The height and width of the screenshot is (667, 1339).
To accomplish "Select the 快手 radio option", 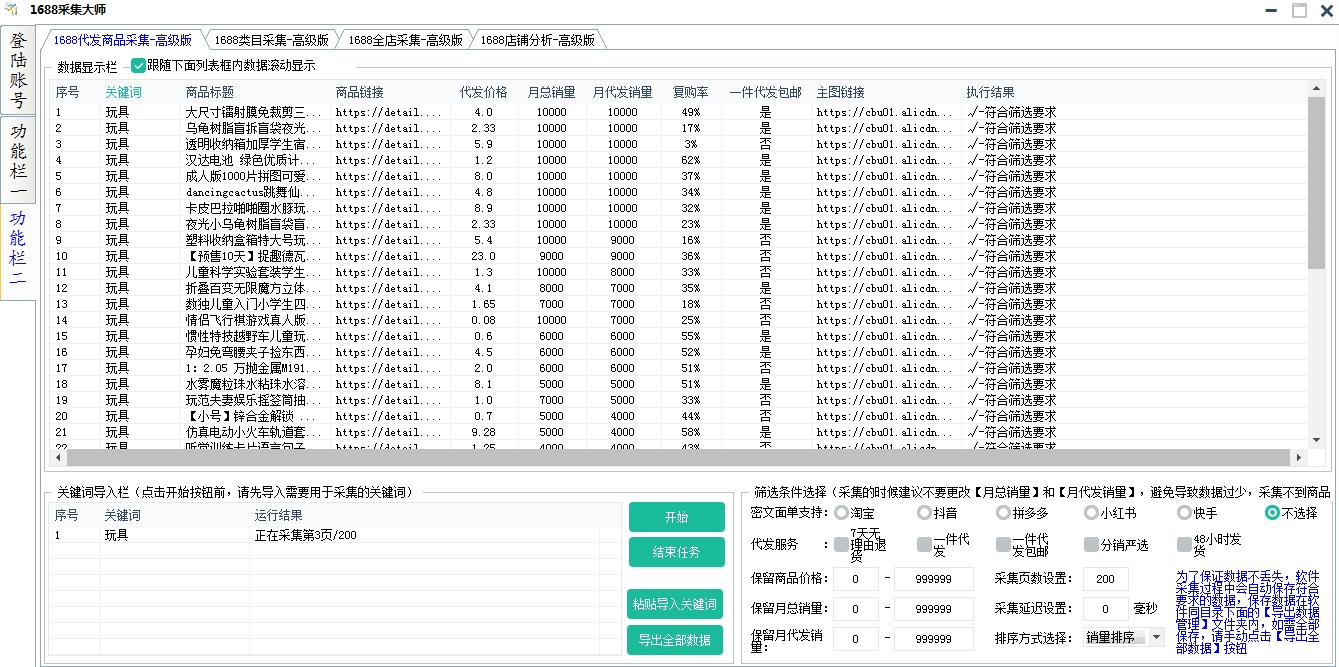I will 1184,513.
